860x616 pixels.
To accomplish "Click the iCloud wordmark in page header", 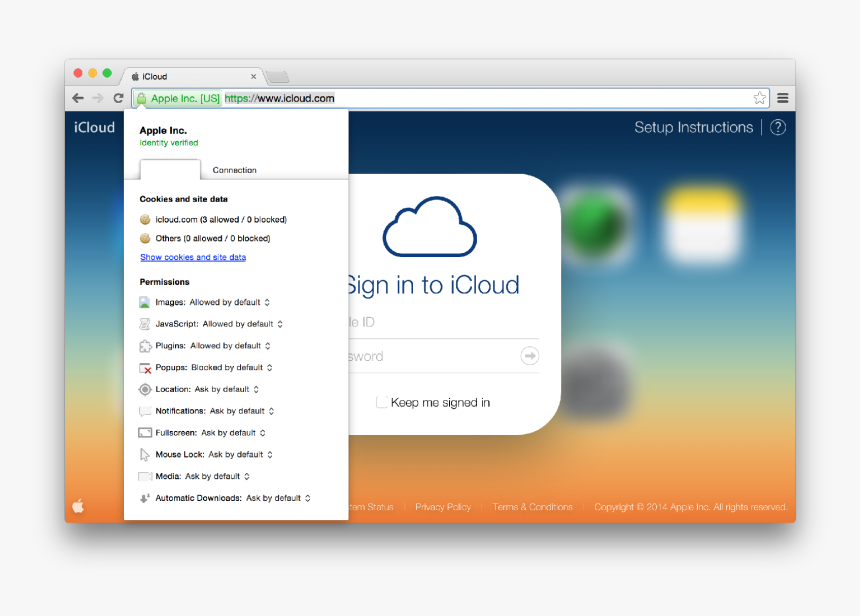I will (94, 127).
